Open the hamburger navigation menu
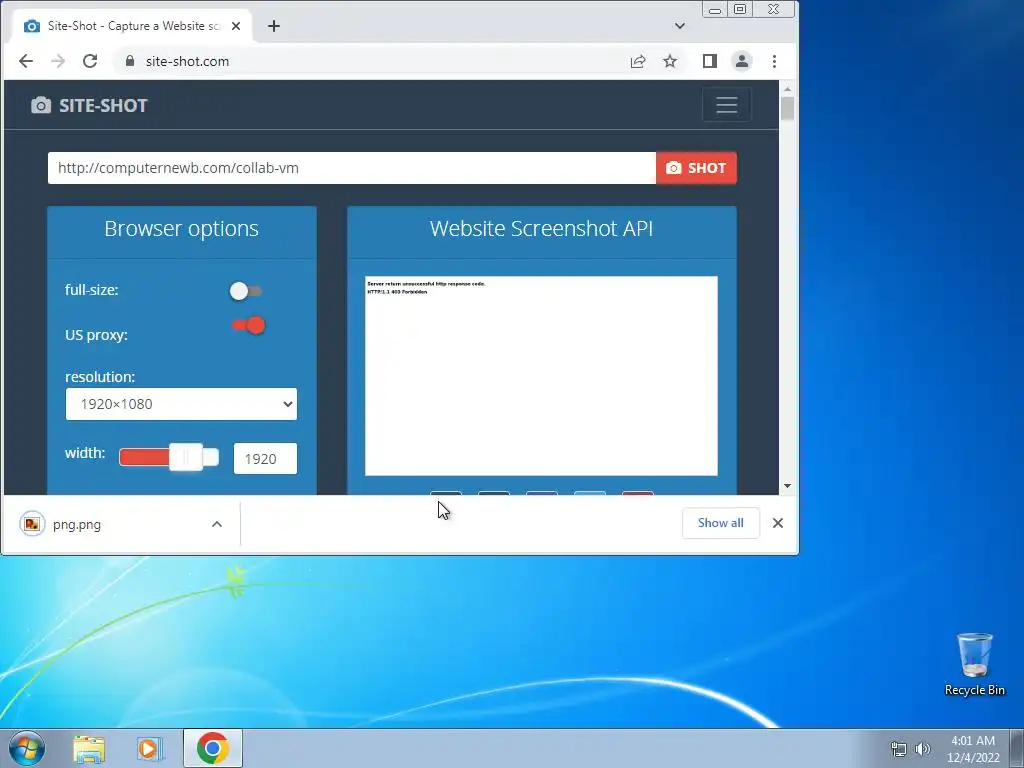Viewport: 1024px width, 768px height. (x=726, y=104)
